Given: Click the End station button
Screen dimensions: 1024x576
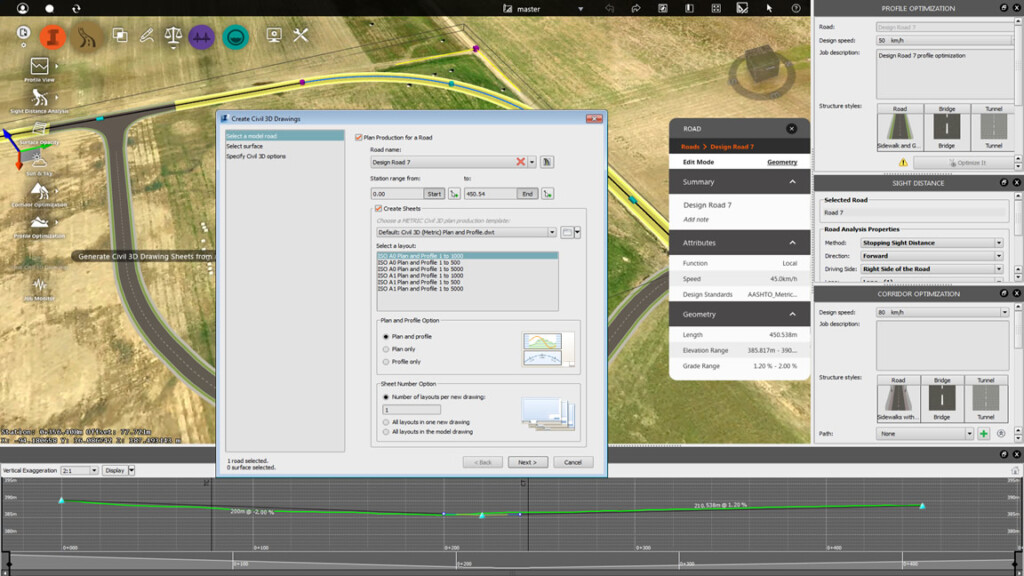Looking at the screenshot, I should [528, 194].
